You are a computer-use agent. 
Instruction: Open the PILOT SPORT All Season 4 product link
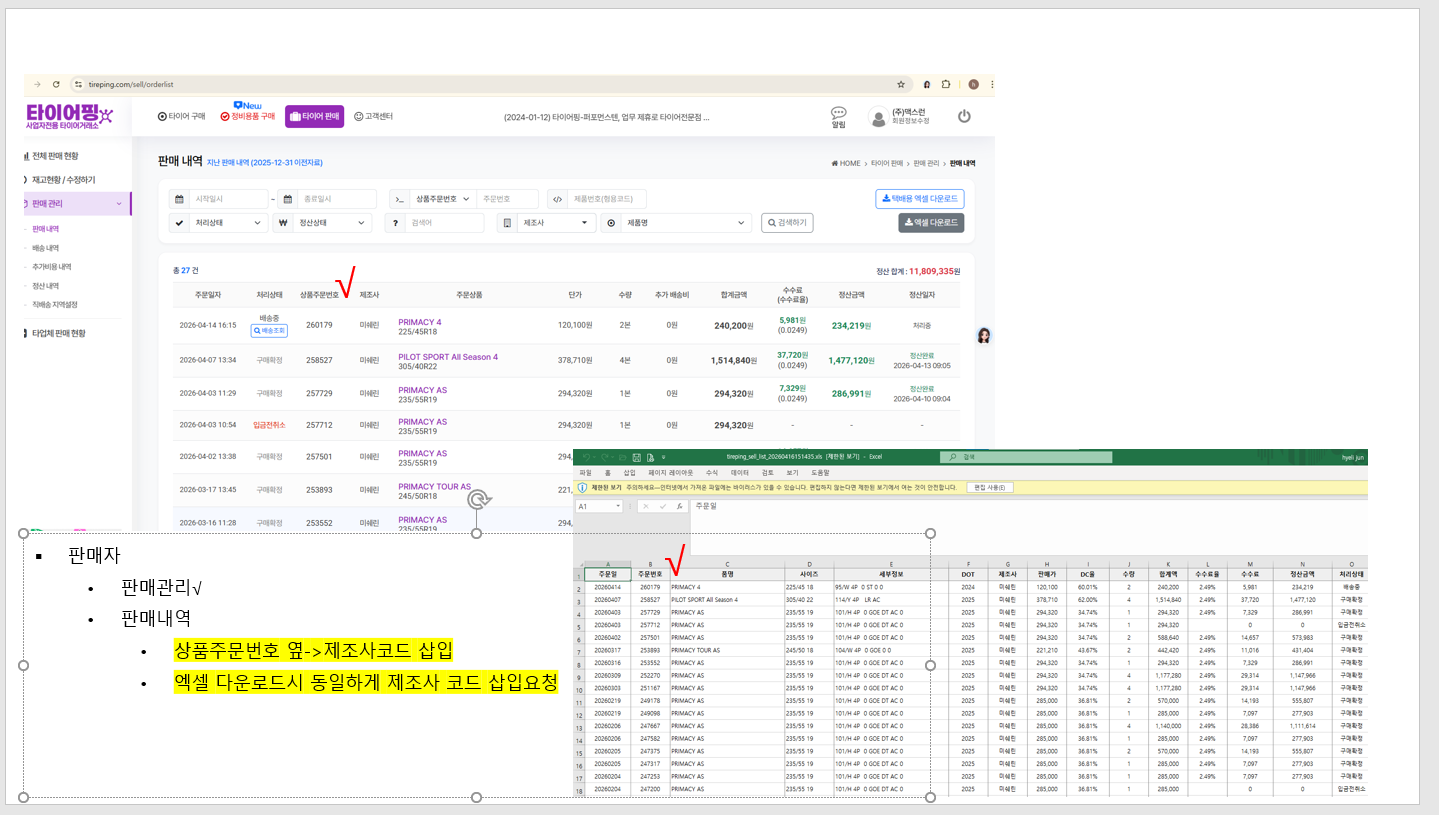tap(448, 357)
